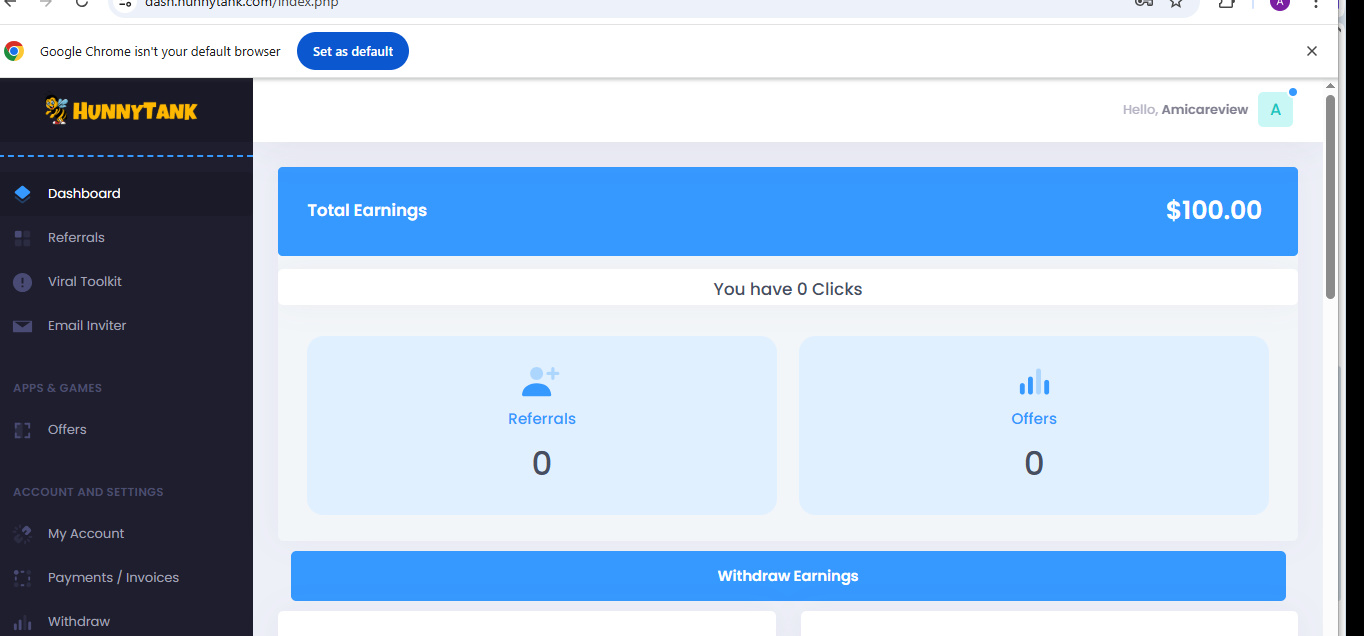Click the Offers icon in sidebar
1364x636 pixels.
click(x=23, y=430)
